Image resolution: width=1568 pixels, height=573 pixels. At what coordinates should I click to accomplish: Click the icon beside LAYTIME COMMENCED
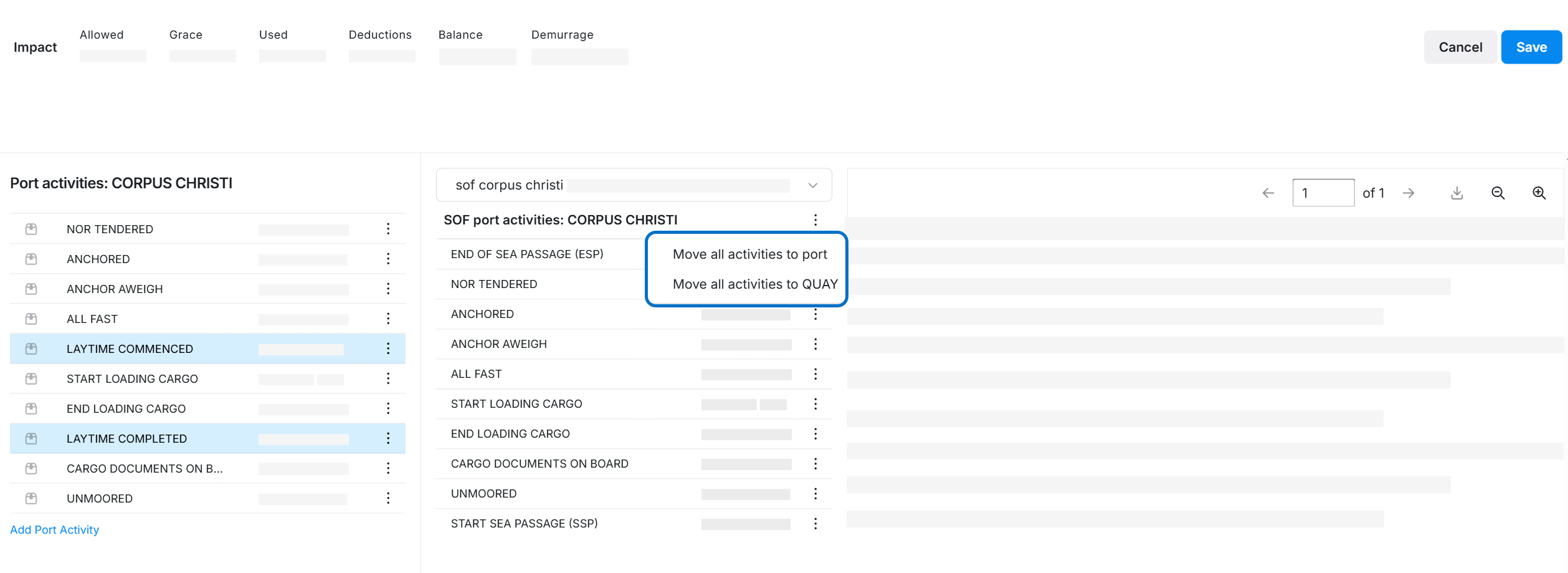[x=31, y=349]
